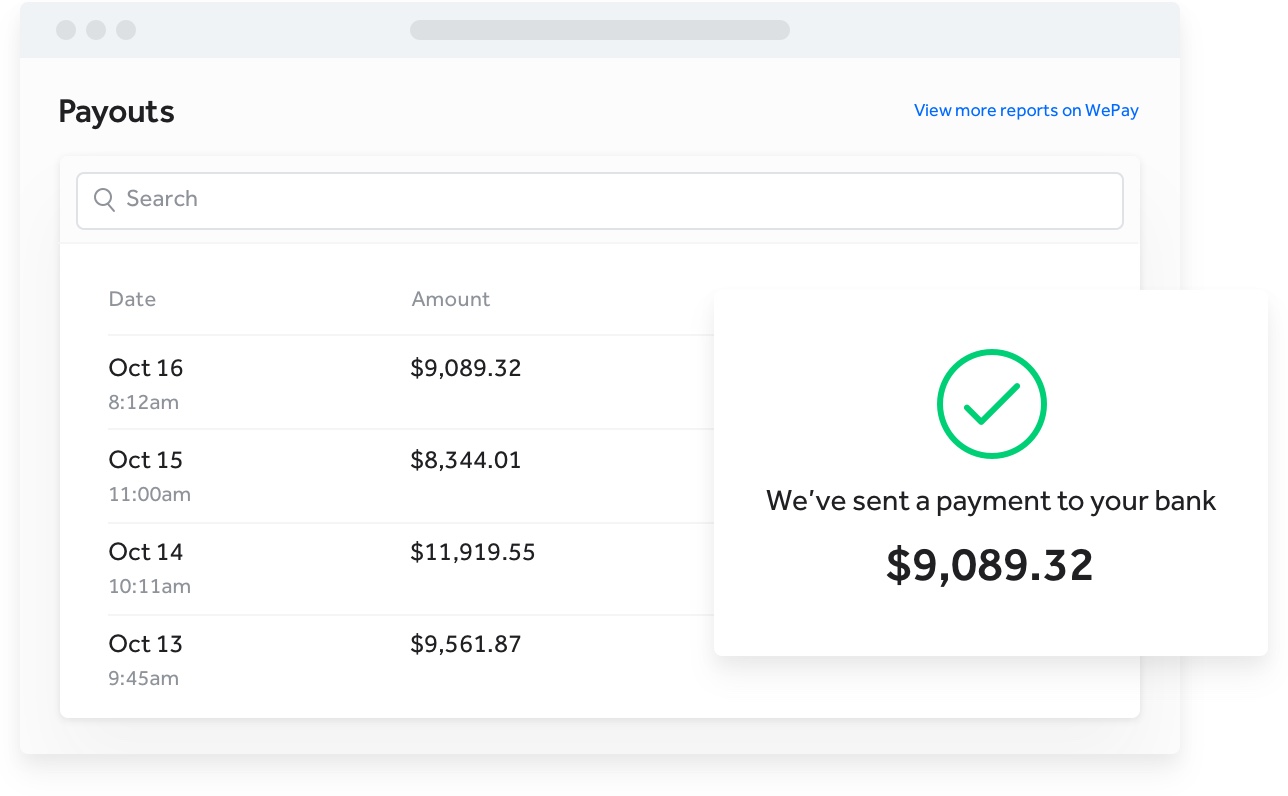Click the large $9,089.32 notification amount
This screenshot has height=796, width=1288.
click(x=990, y=566)
